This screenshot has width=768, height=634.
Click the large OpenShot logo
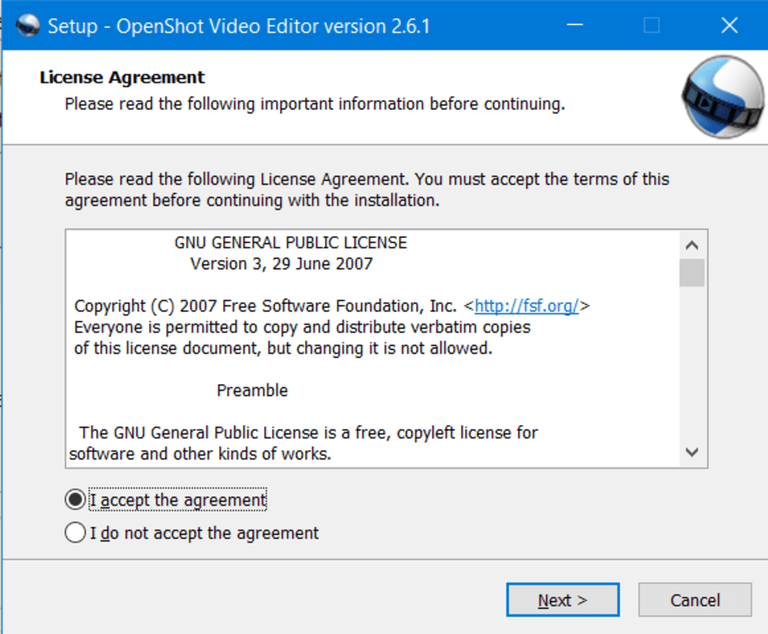click(x=723, y=97)
